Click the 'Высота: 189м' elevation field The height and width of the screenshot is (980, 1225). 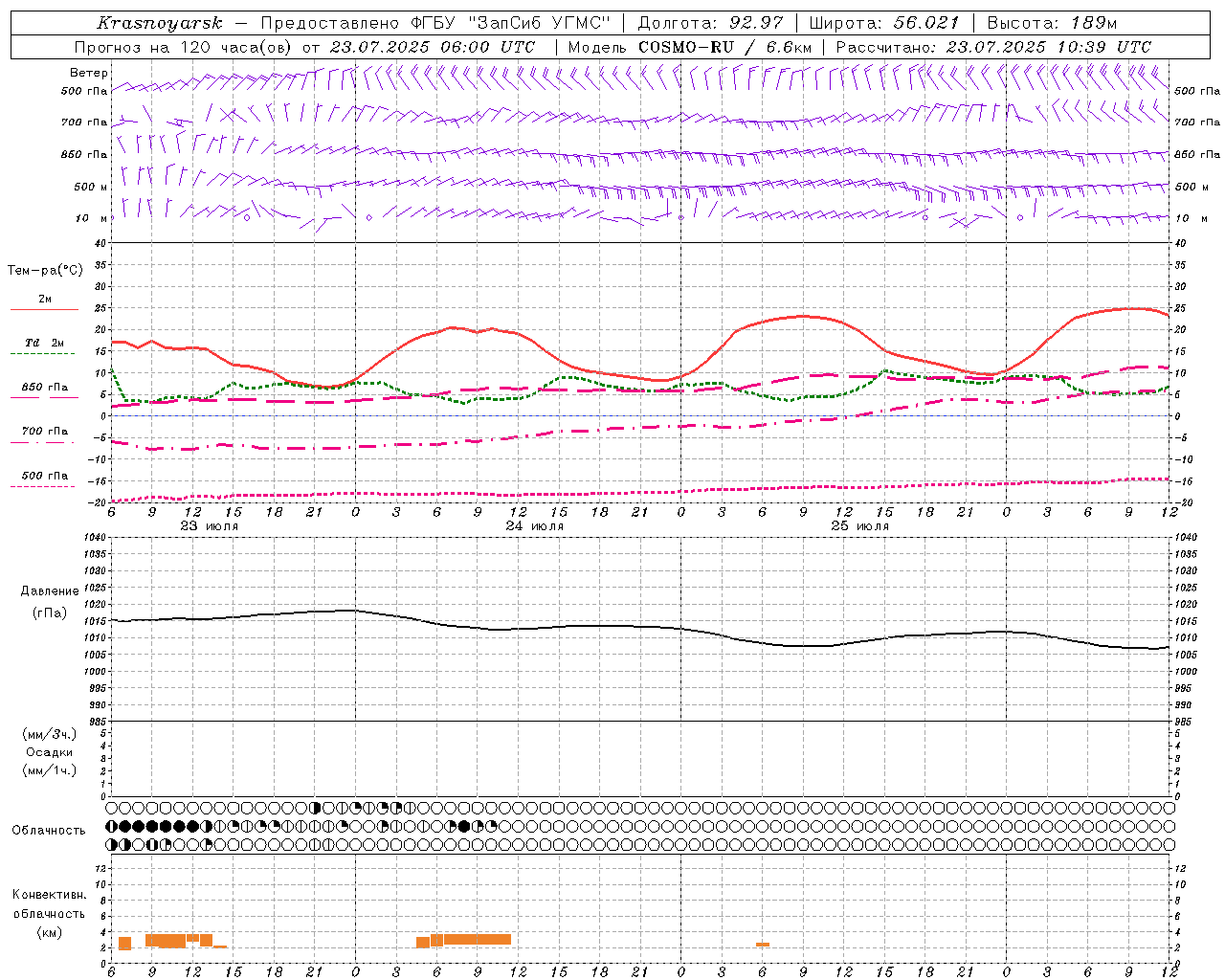pos(1051,23)
